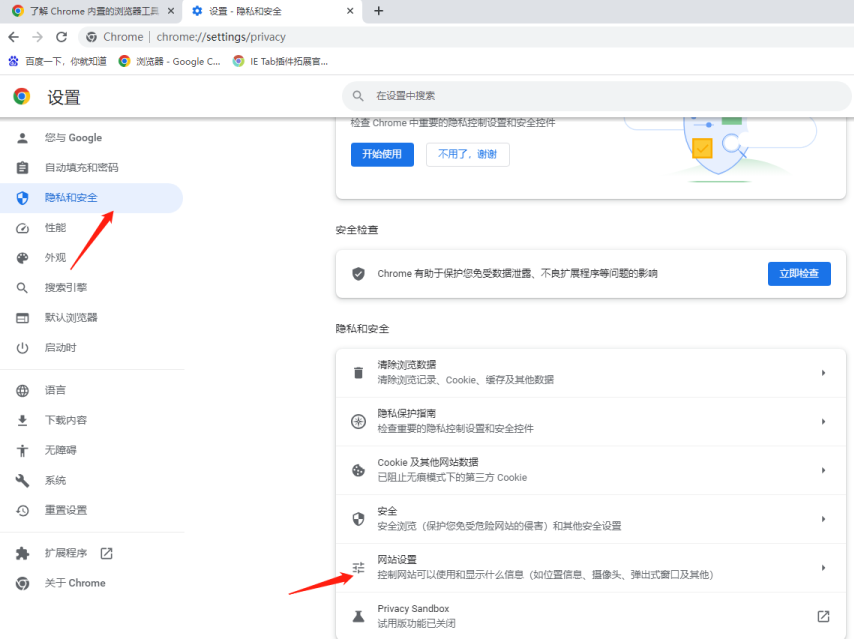The width and height of the screenshot is (854, 639).
Task: Click the browser back arrow
Action: click(x=13, y=37)
